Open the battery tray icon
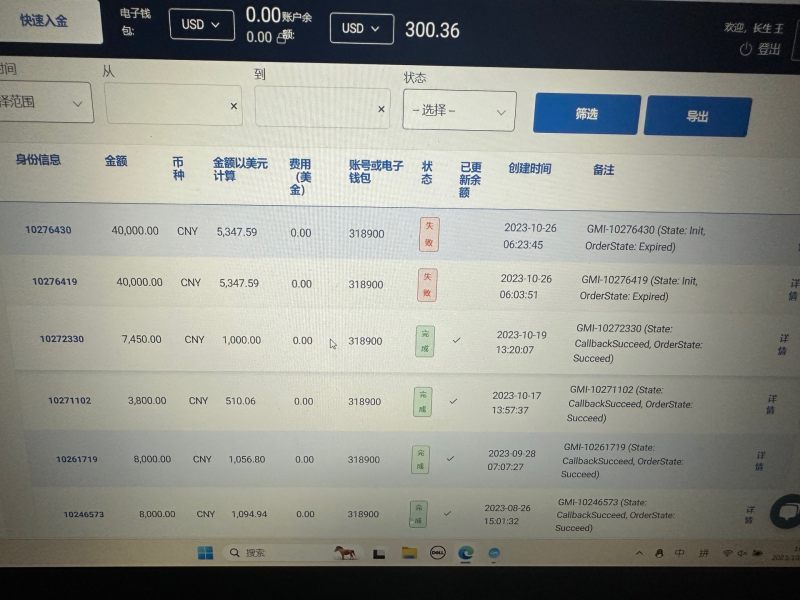This screenshot has height=600, width=800. click(x=758, y=553)
